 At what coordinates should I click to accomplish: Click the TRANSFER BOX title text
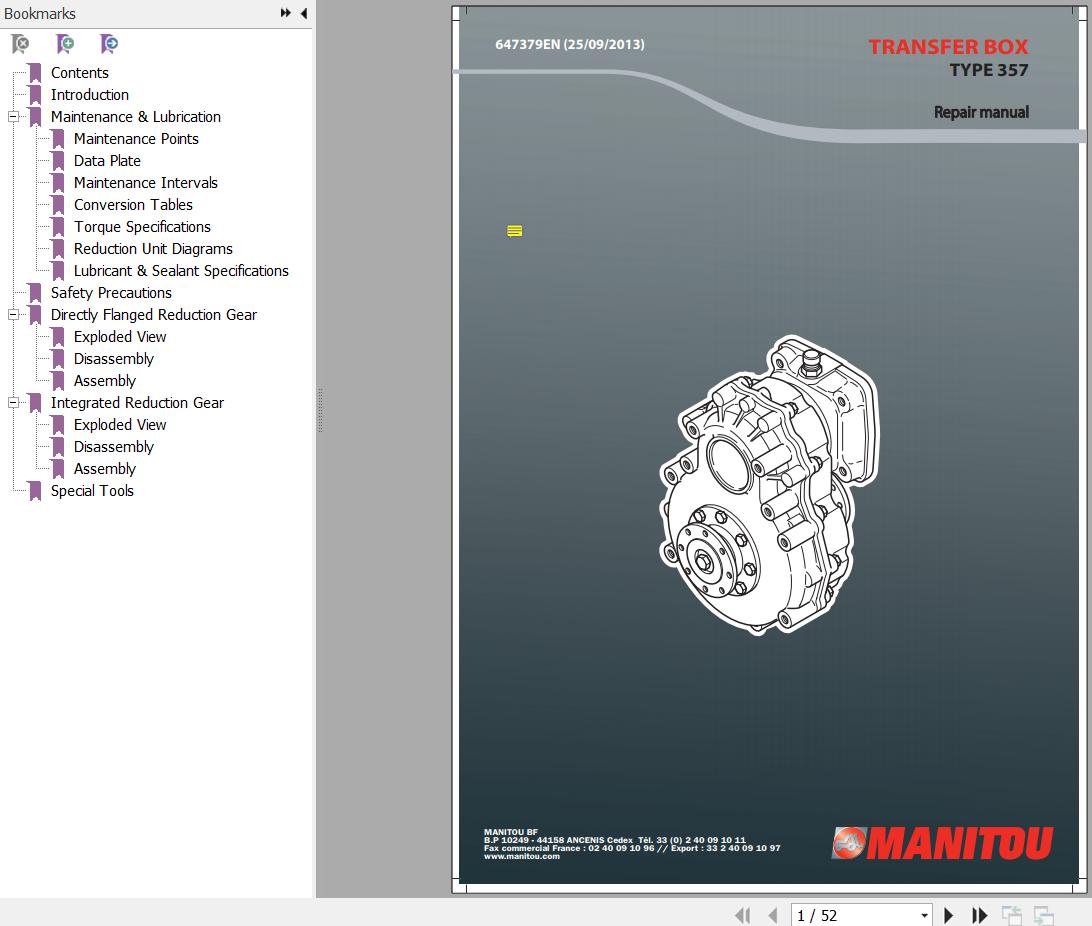(948, 47)
